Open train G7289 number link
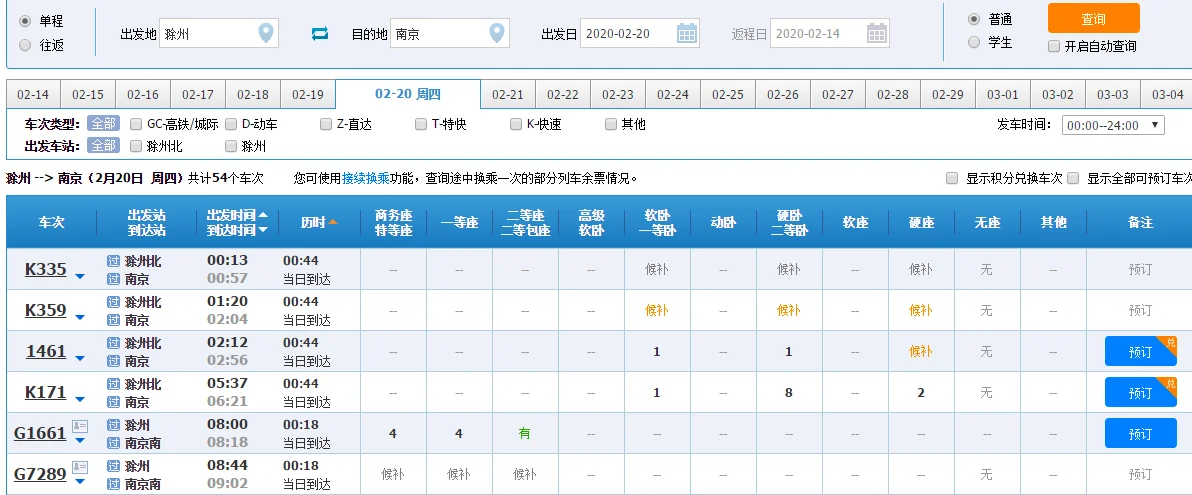This screenshot has width=1192, height=495. pos(40,474)
